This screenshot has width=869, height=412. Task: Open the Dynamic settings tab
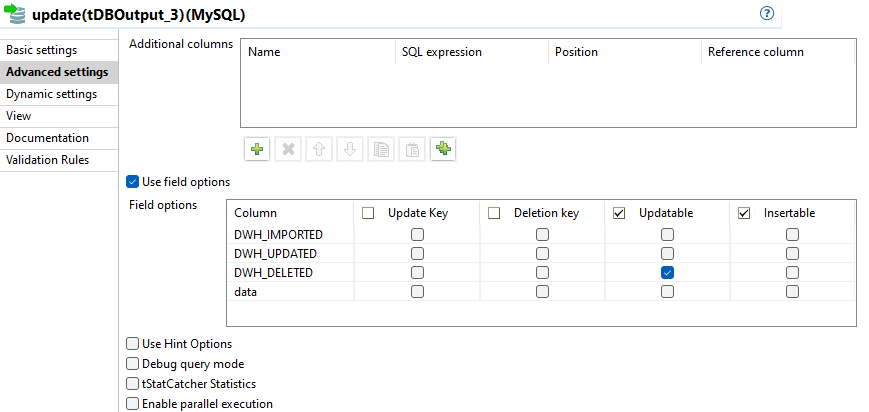point(51,94)
